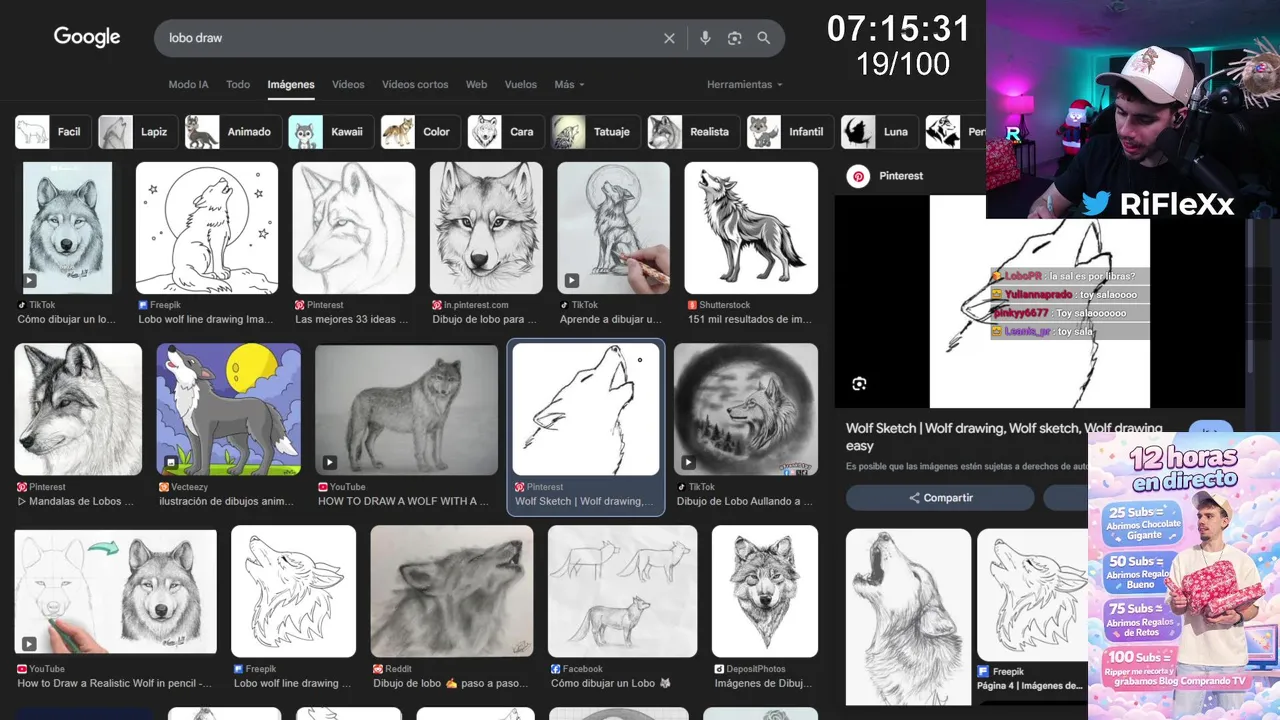This screenshot has height=720, width=1280.
Task: Open Facebook 'Cómo dibujar un Lobo' thumbnail
Action: pos(622,591)
